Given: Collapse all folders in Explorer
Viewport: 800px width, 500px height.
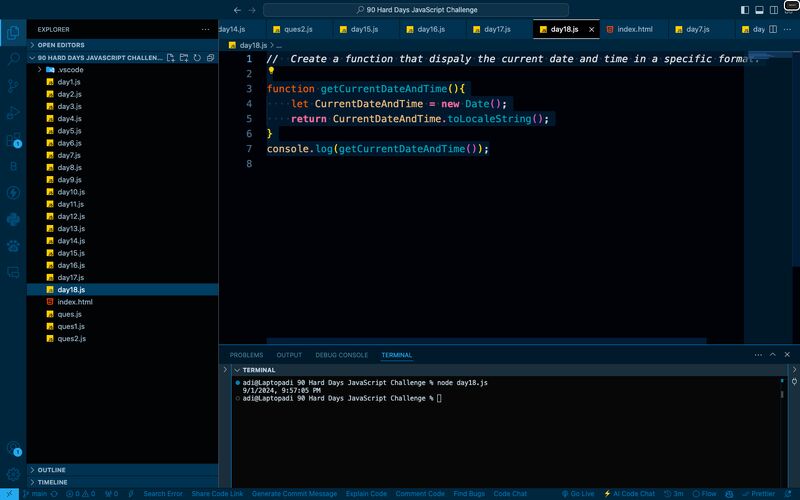Looking at the screenshot, I should 210,58.
